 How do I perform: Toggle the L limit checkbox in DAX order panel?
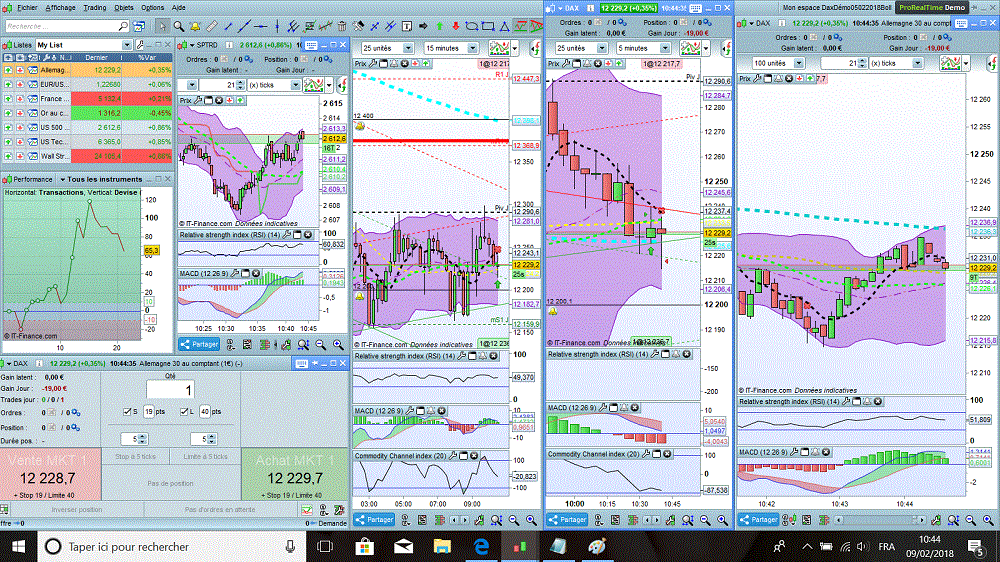coord(184,411)
